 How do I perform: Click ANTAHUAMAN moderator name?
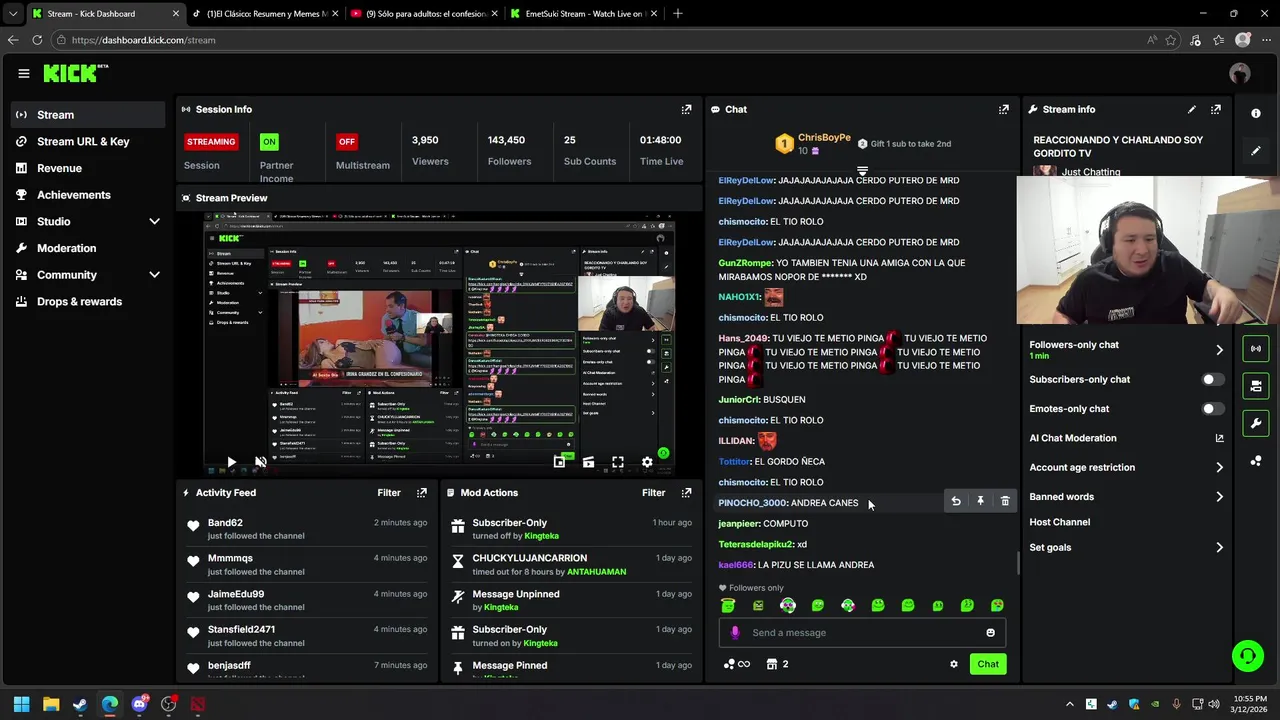596,572
